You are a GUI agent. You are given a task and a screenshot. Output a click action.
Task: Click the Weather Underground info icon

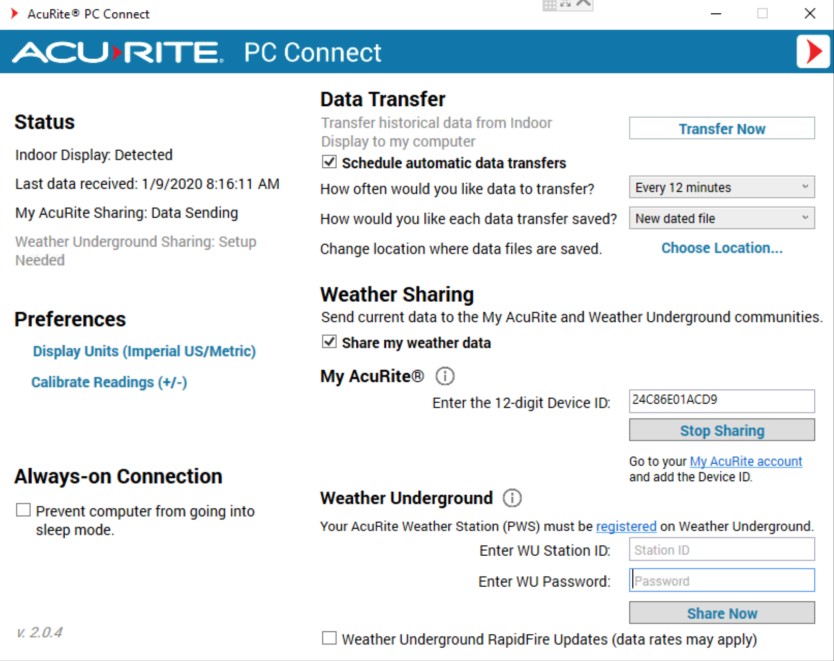click(512, 498)
